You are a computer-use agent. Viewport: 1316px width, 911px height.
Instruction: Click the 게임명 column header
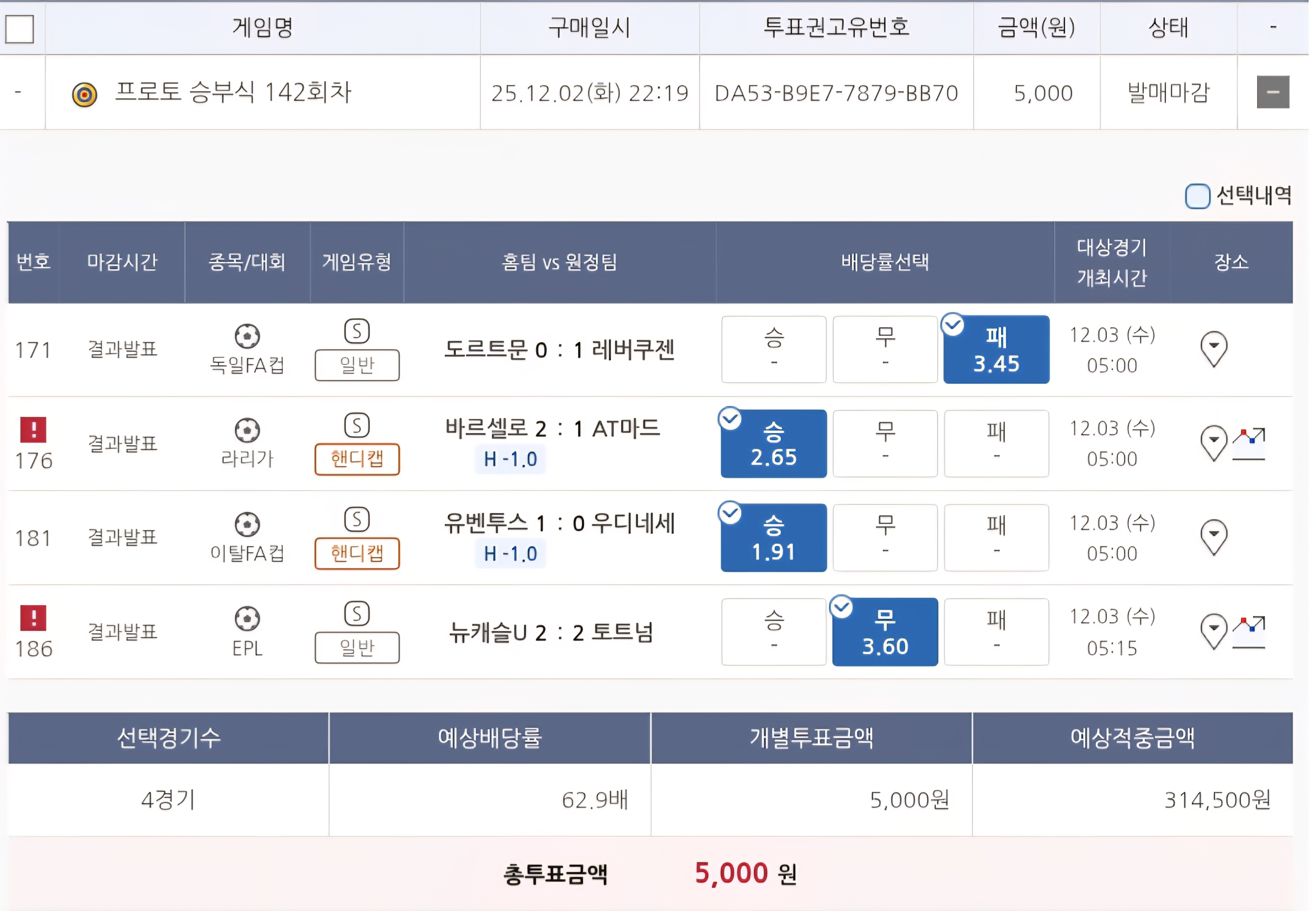262,27
